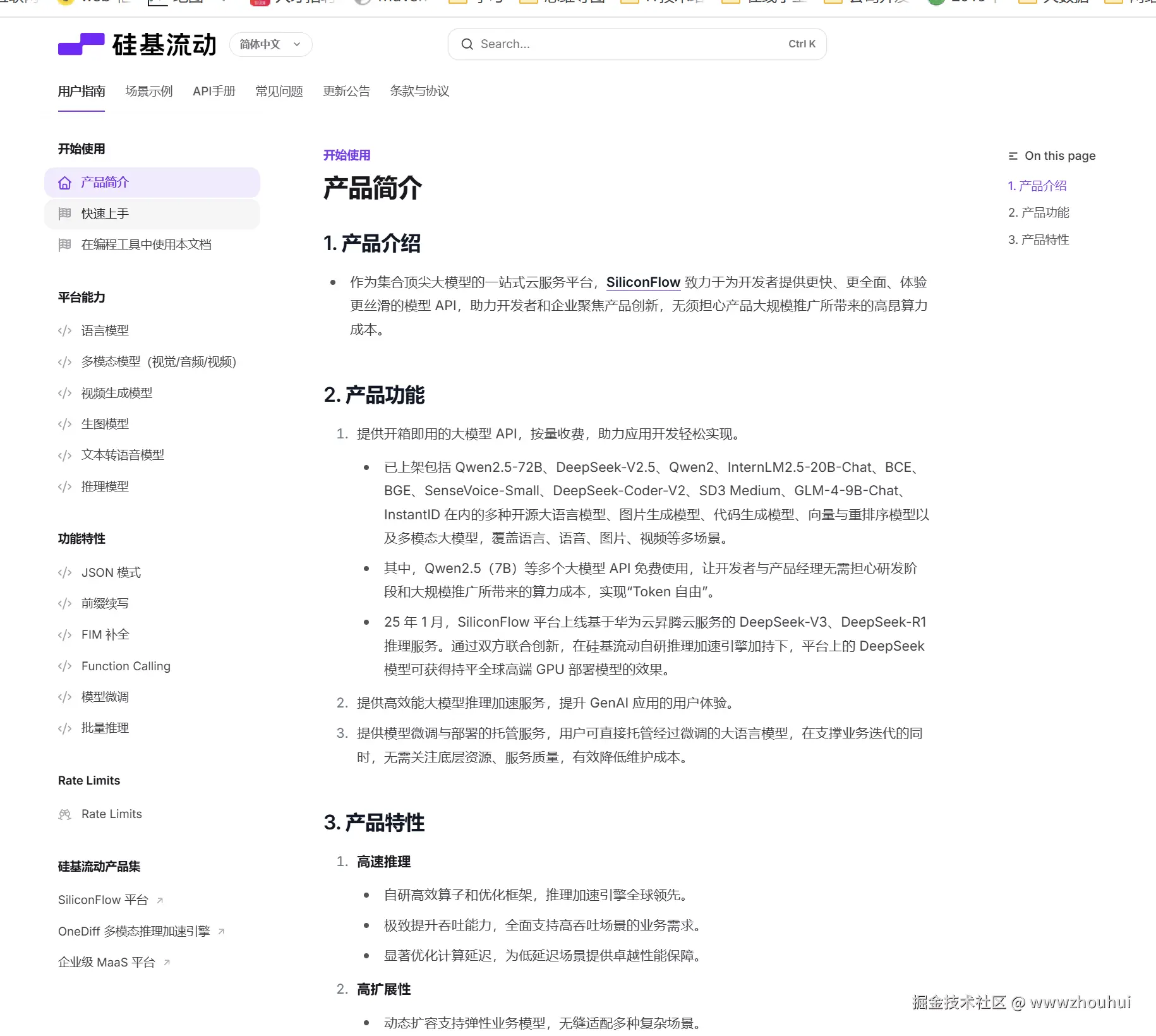The height and width of the screenshot is (1036, 1156).
Task: Click the 开始使用 breadcrumb above the title
Action: 347,155
